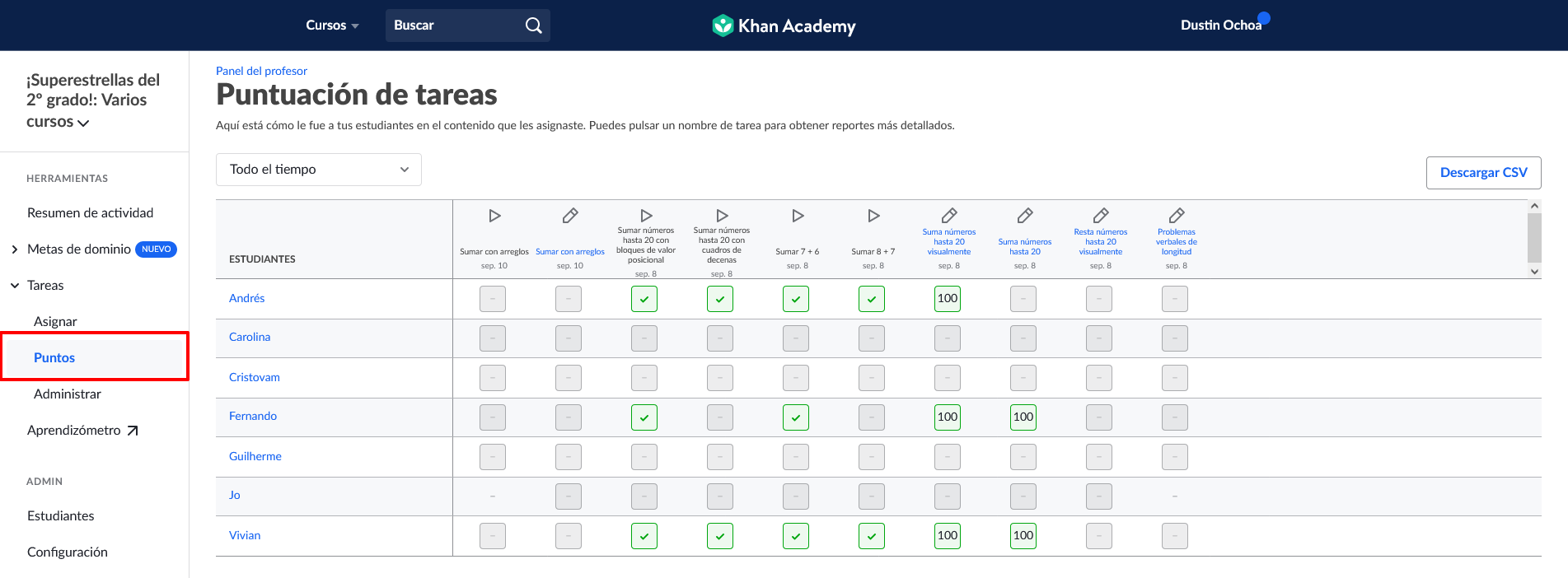Screen dimensions: 1568x578
Task: Click Fernando's green check for valor posicional video
Action: (x=644, y=417)
